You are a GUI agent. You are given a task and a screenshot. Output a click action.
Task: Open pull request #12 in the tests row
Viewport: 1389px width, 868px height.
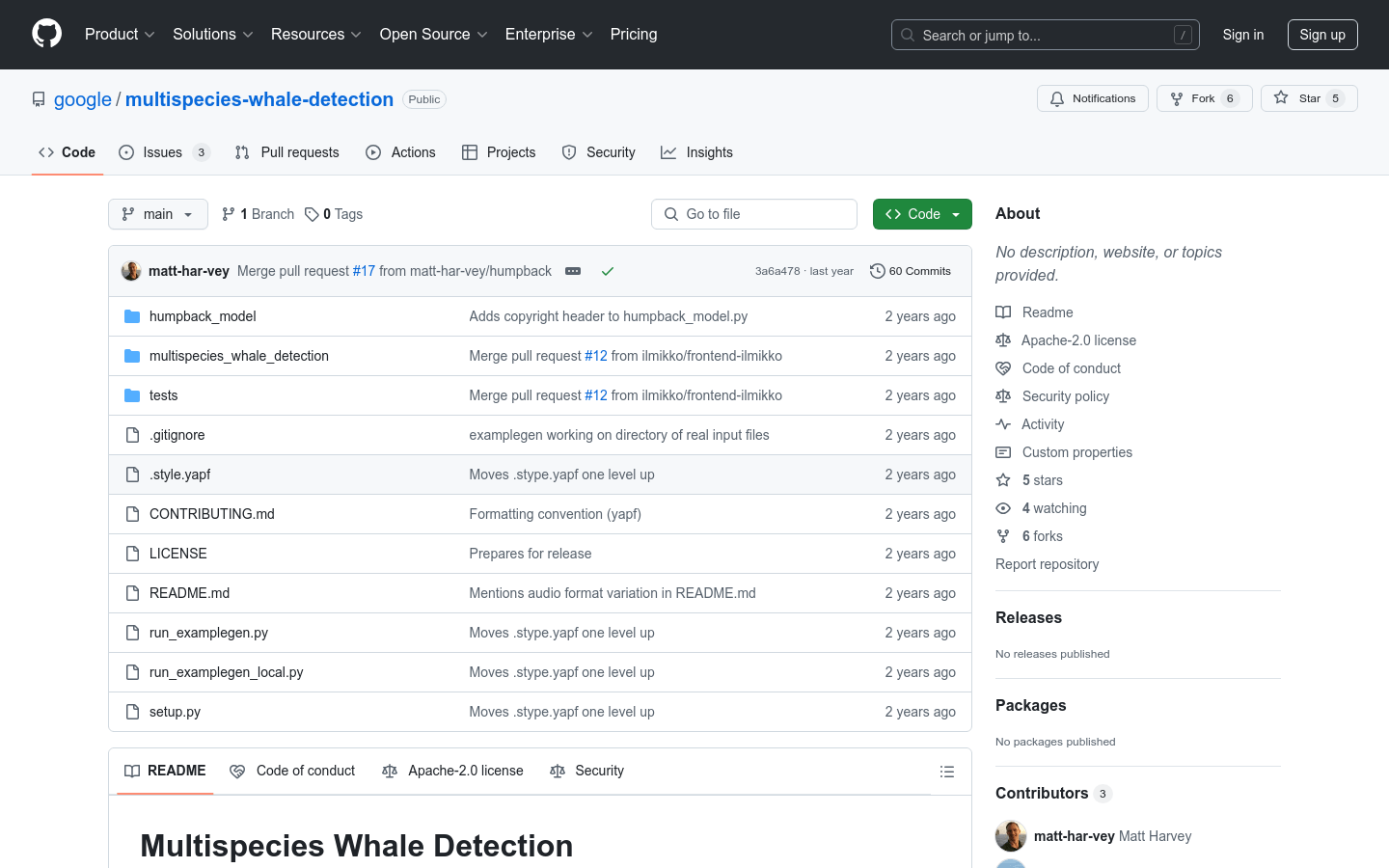pos(596,395)
